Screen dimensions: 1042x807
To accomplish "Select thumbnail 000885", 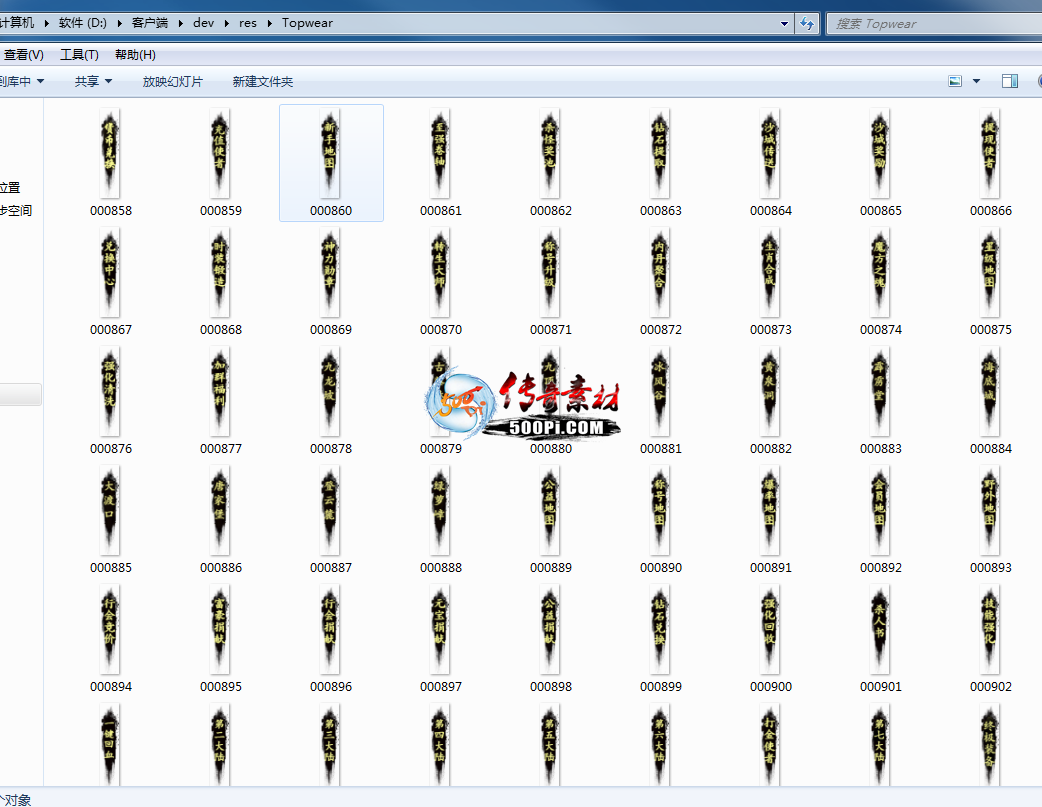I will [110, 511].
